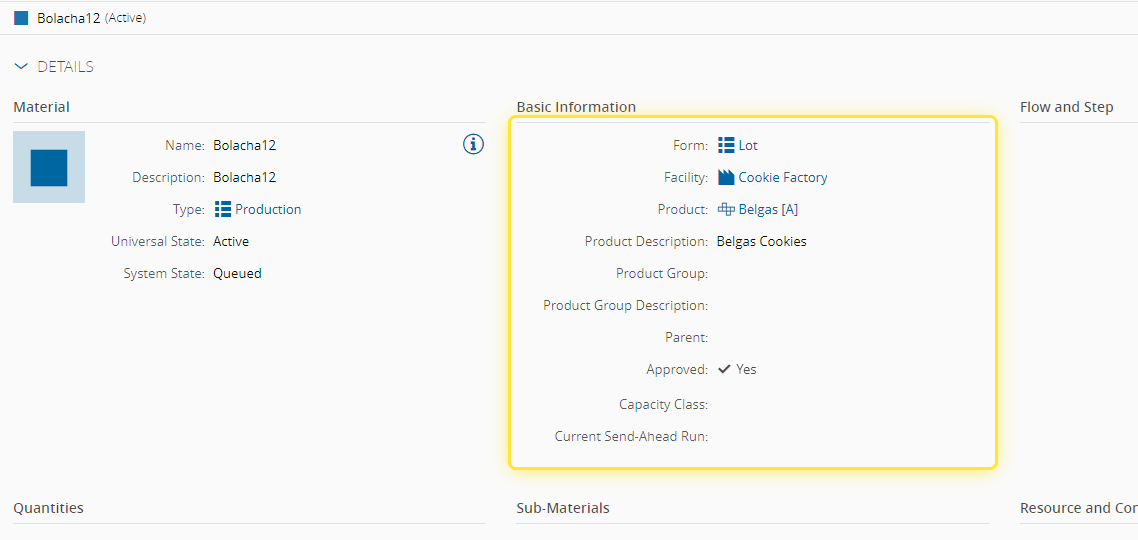This screenshot has height=540, width=1138.
Task: Open the Cookie Factory facility link
Action: (x=783, y=177)
